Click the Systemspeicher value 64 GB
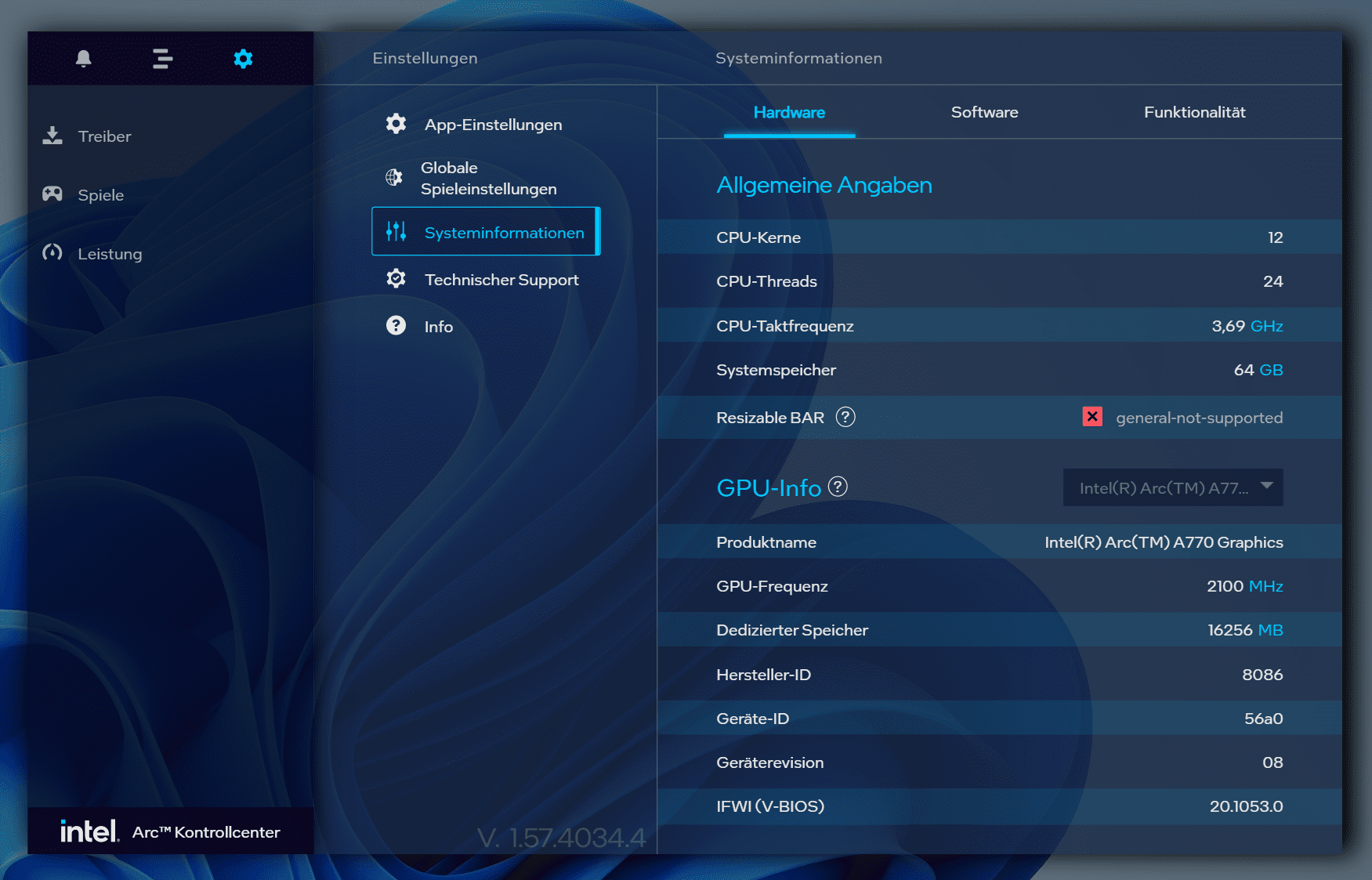Viewport: 1372px width, 880px height. [1258, 370]
